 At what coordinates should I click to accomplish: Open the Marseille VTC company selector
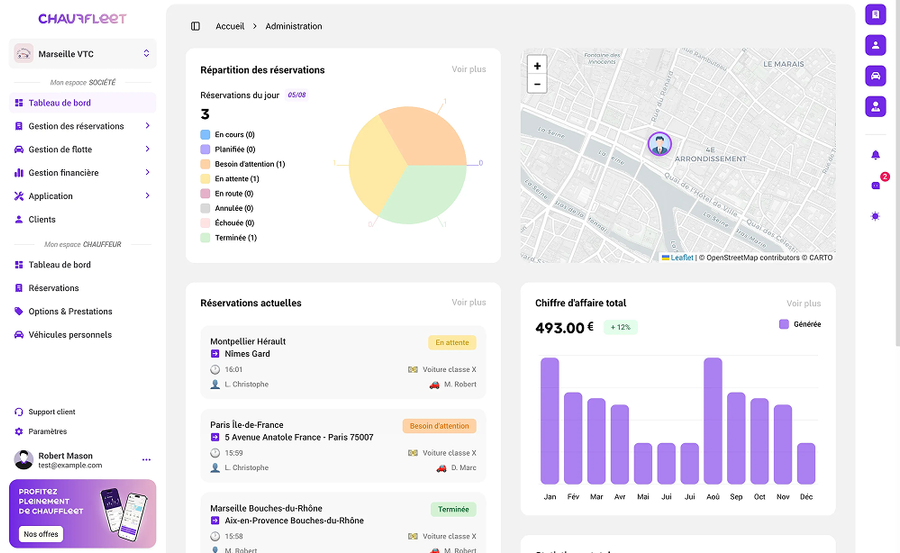(x=83, y=53)
